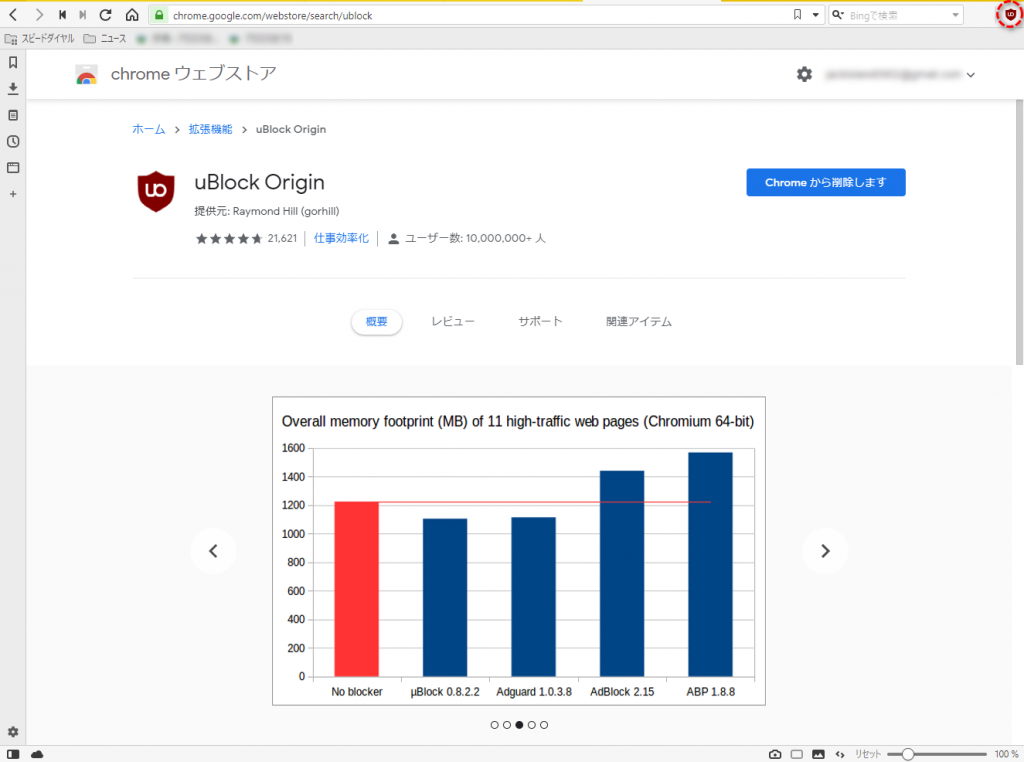Open the Downloads panel in sidebar
Screen dimensions: 1024x762
pos(13,89)
